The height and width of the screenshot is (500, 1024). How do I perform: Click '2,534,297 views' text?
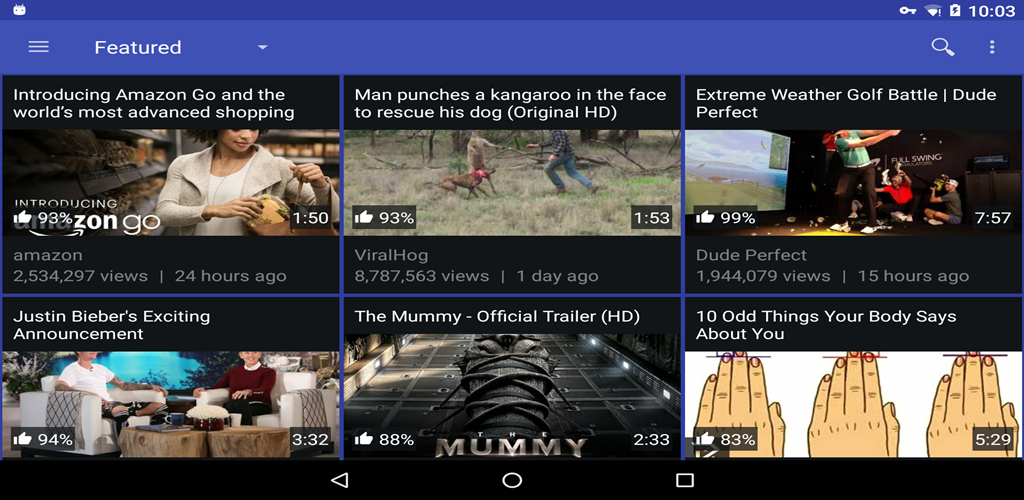tap(80, 276)
